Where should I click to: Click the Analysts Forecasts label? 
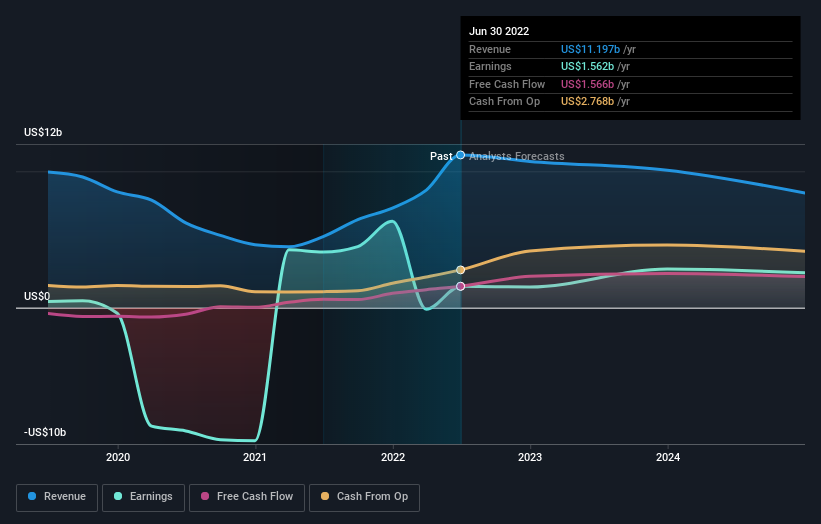pos(517,156)
